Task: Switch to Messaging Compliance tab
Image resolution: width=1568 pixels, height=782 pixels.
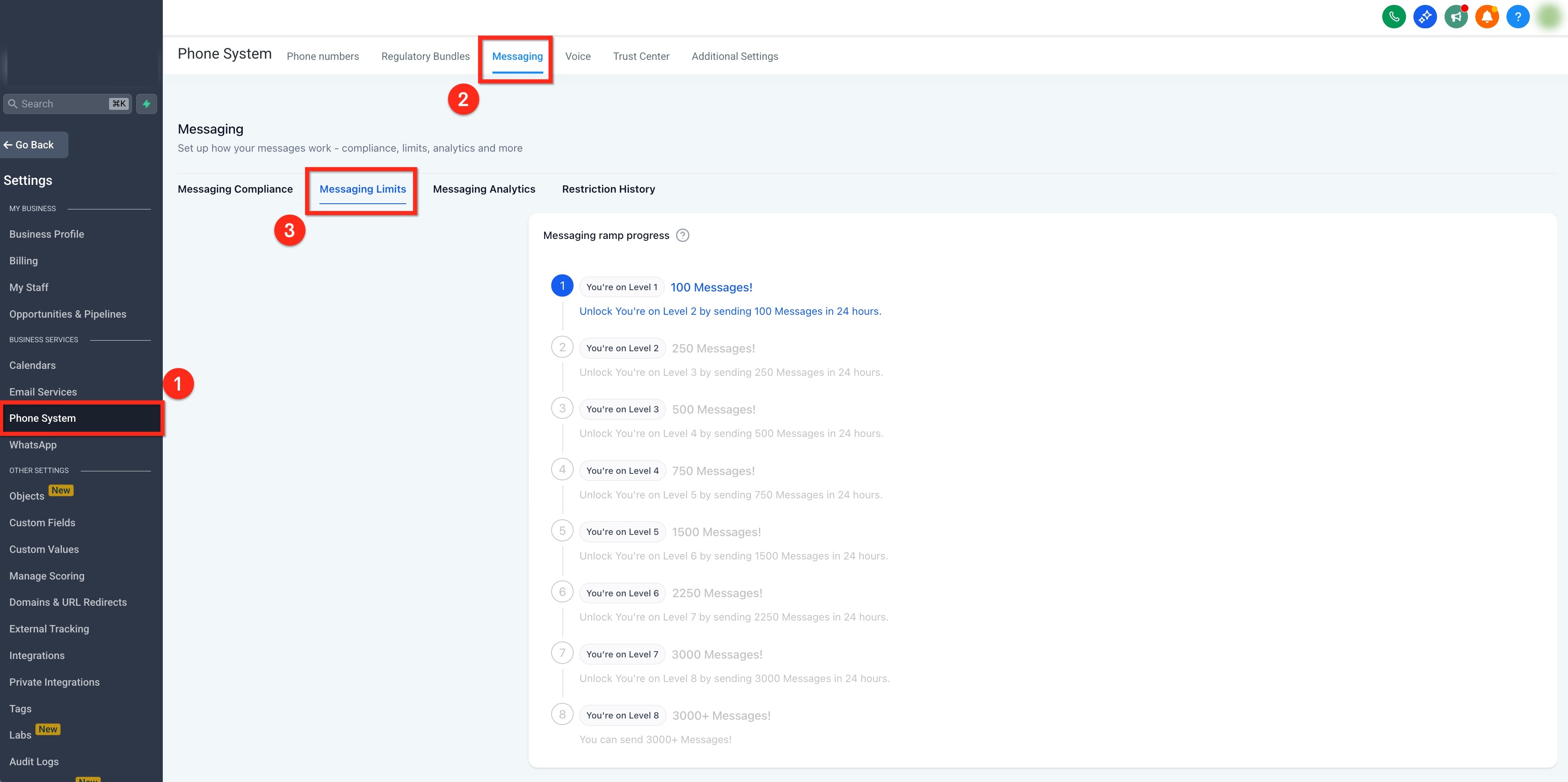Action: (x=235, y=189)
